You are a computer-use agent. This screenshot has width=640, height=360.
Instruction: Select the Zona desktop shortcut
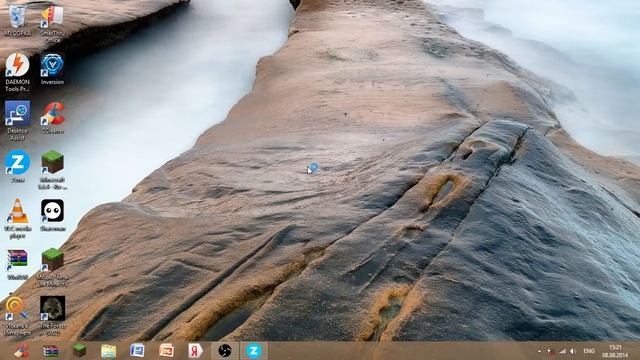click(17, 166)
